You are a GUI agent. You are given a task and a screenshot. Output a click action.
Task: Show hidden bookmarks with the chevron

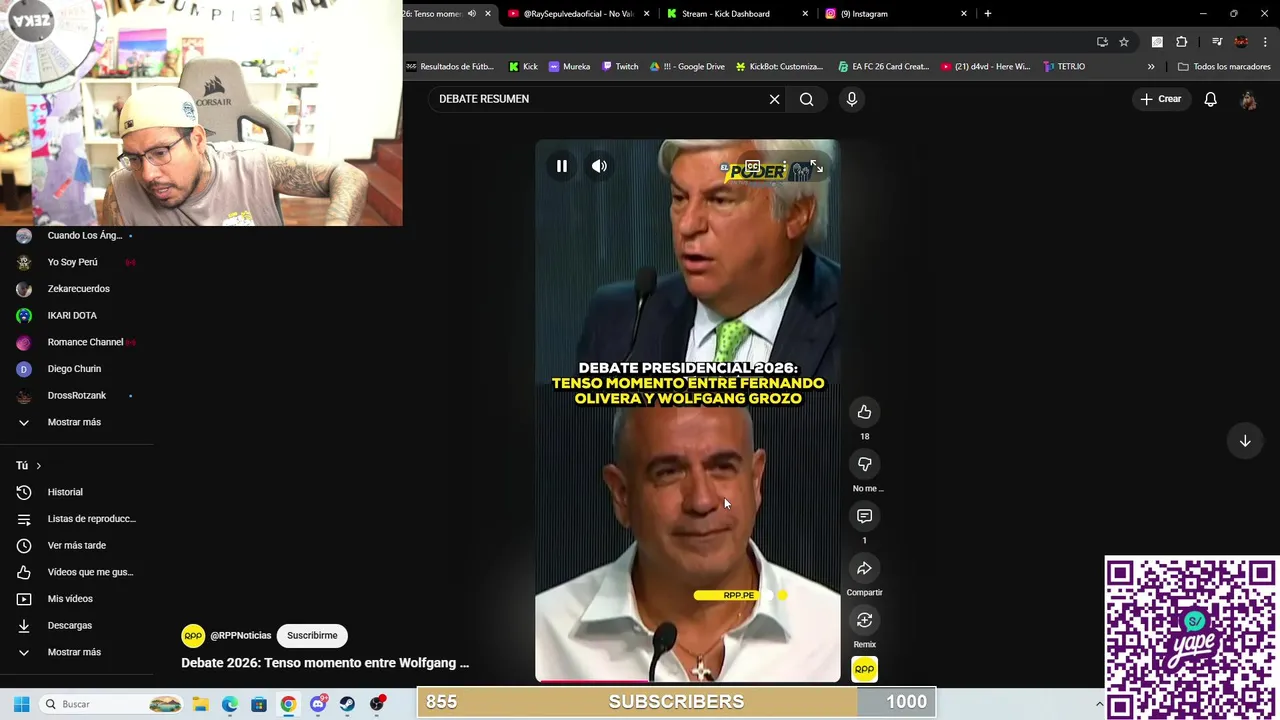(x=1151, y=67)
